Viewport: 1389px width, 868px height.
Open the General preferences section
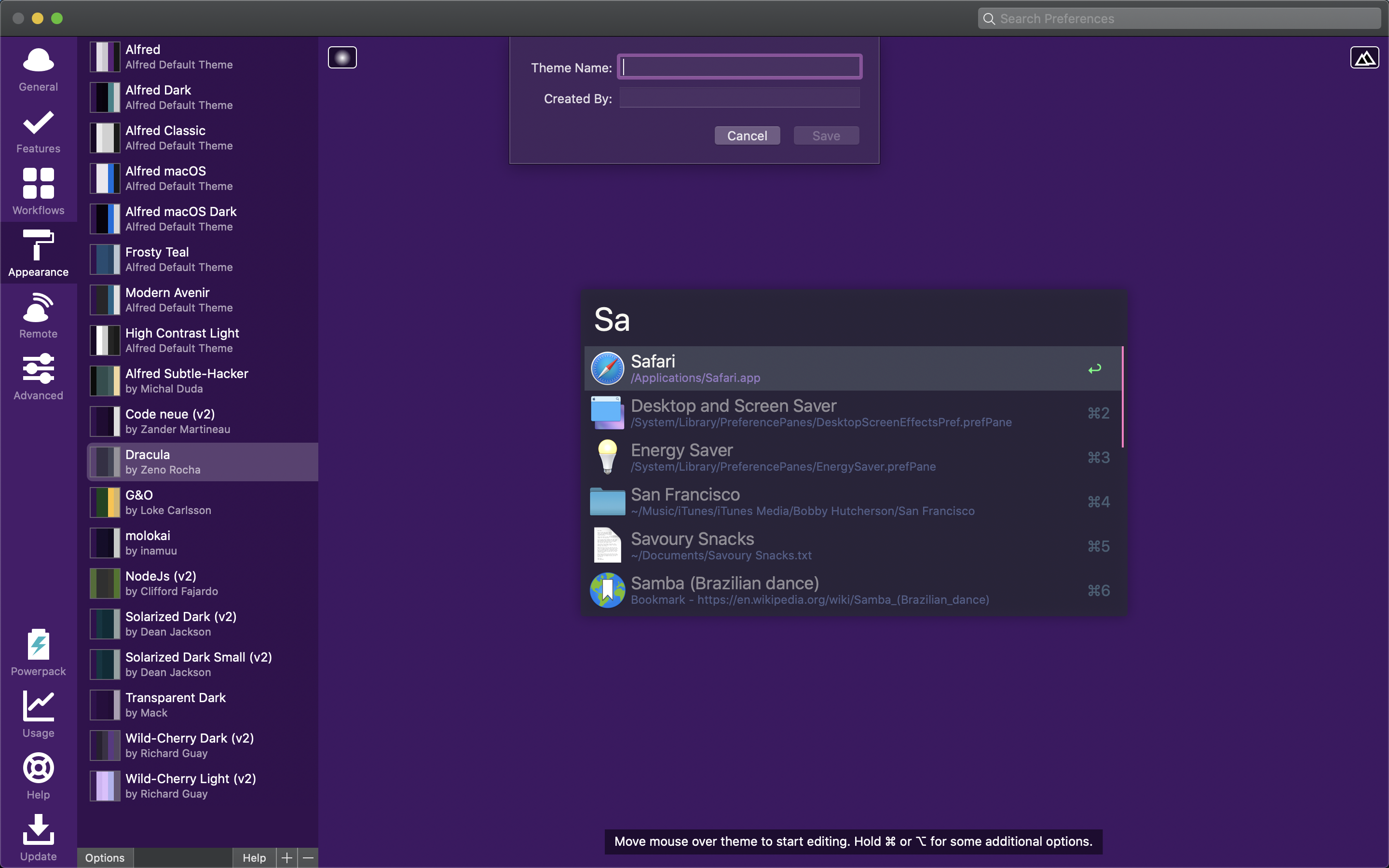click(39, 69)
